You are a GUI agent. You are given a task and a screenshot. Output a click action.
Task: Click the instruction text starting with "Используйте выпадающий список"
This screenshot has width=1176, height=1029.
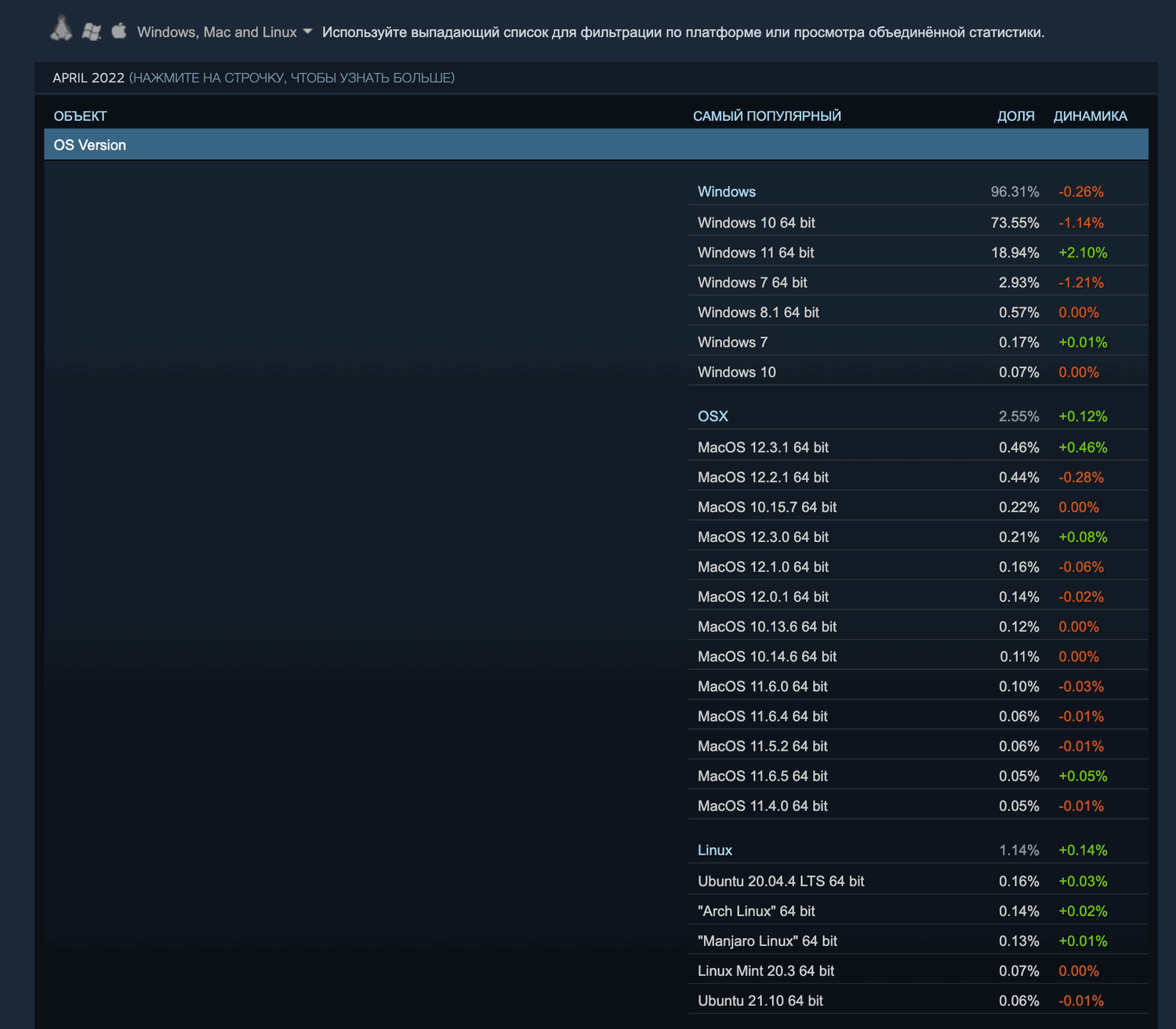tap(683, 32)
